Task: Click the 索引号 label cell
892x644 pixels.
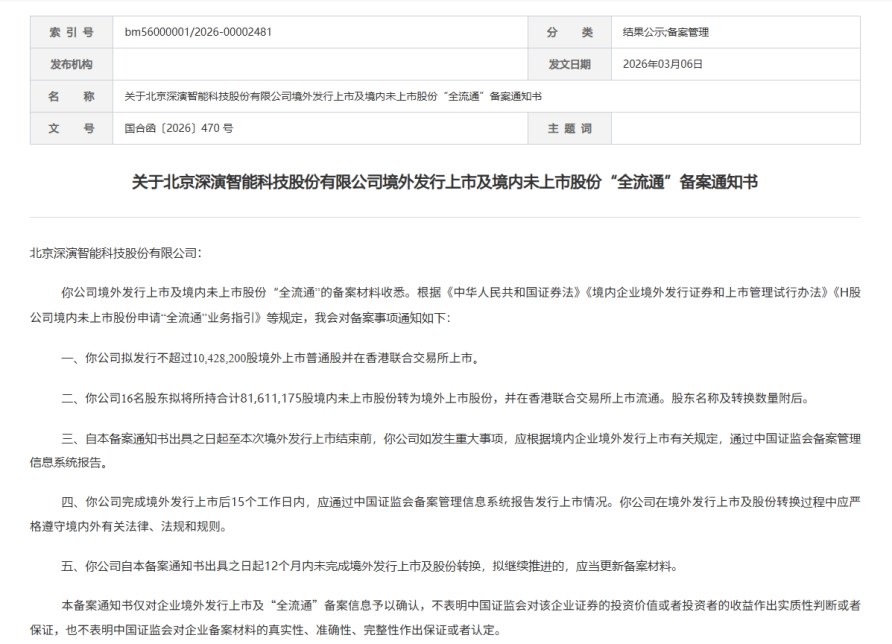Action: (71, 32)
